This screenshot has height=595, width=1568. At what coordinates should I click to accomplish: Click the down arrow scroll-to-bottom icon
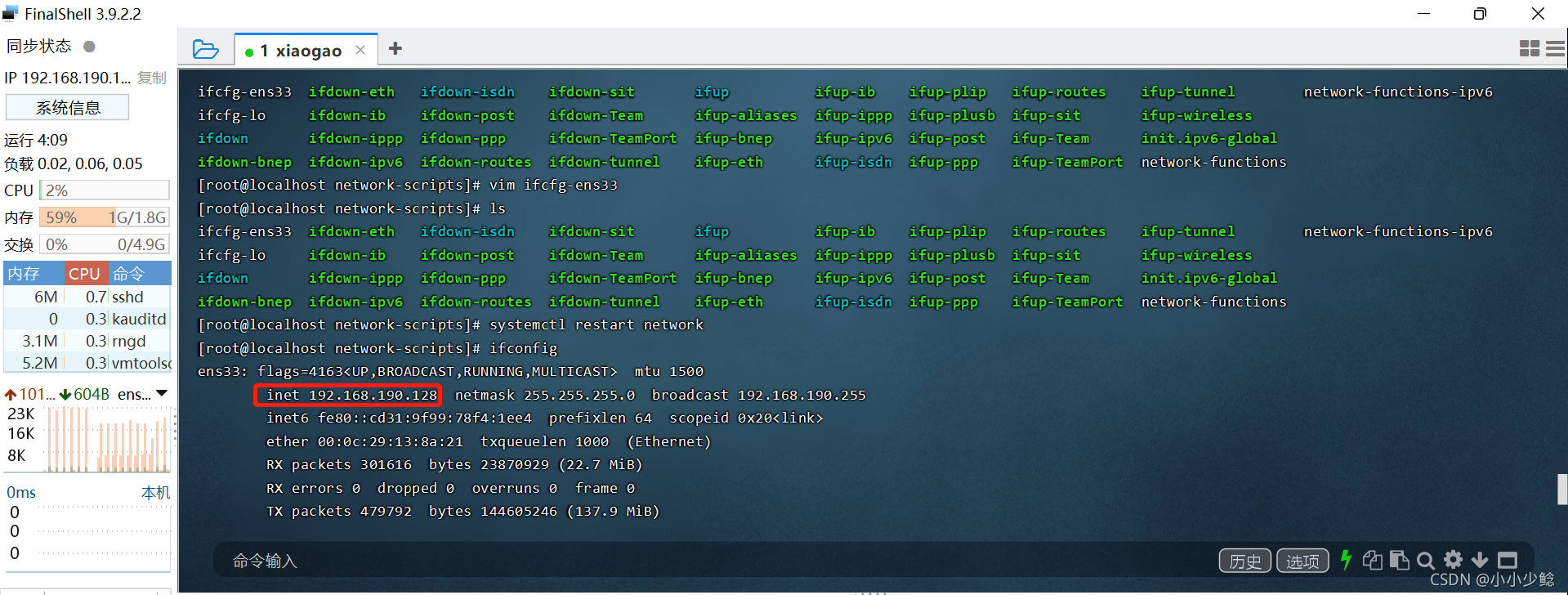(x=1480, y=560)
